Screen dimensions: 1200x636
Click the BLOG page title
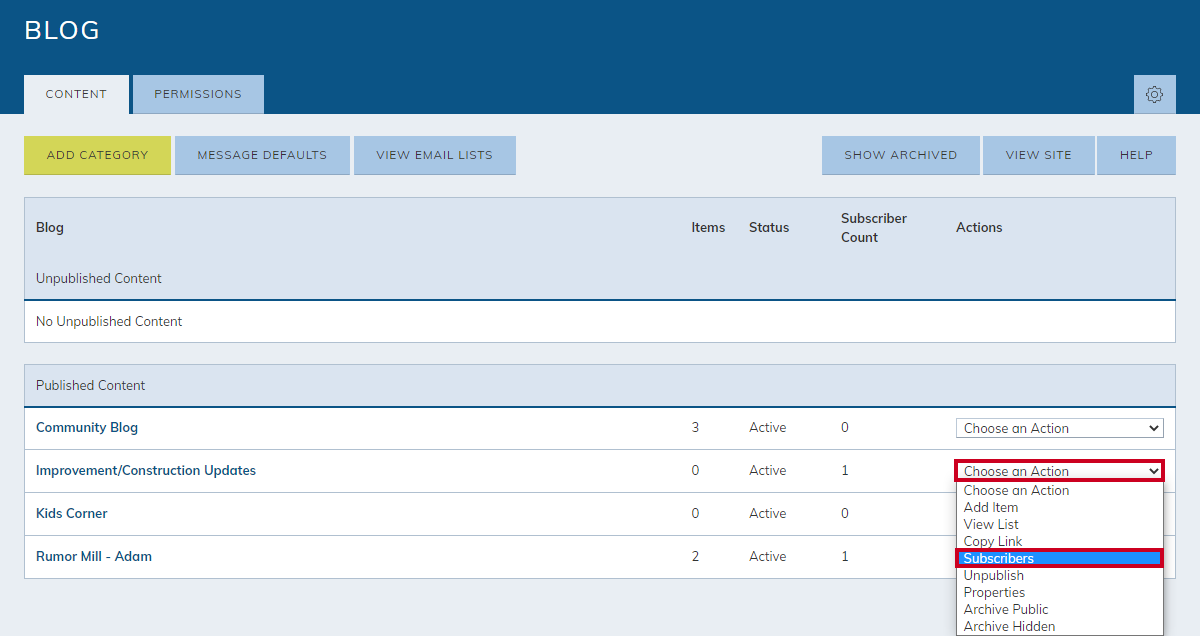62,30
